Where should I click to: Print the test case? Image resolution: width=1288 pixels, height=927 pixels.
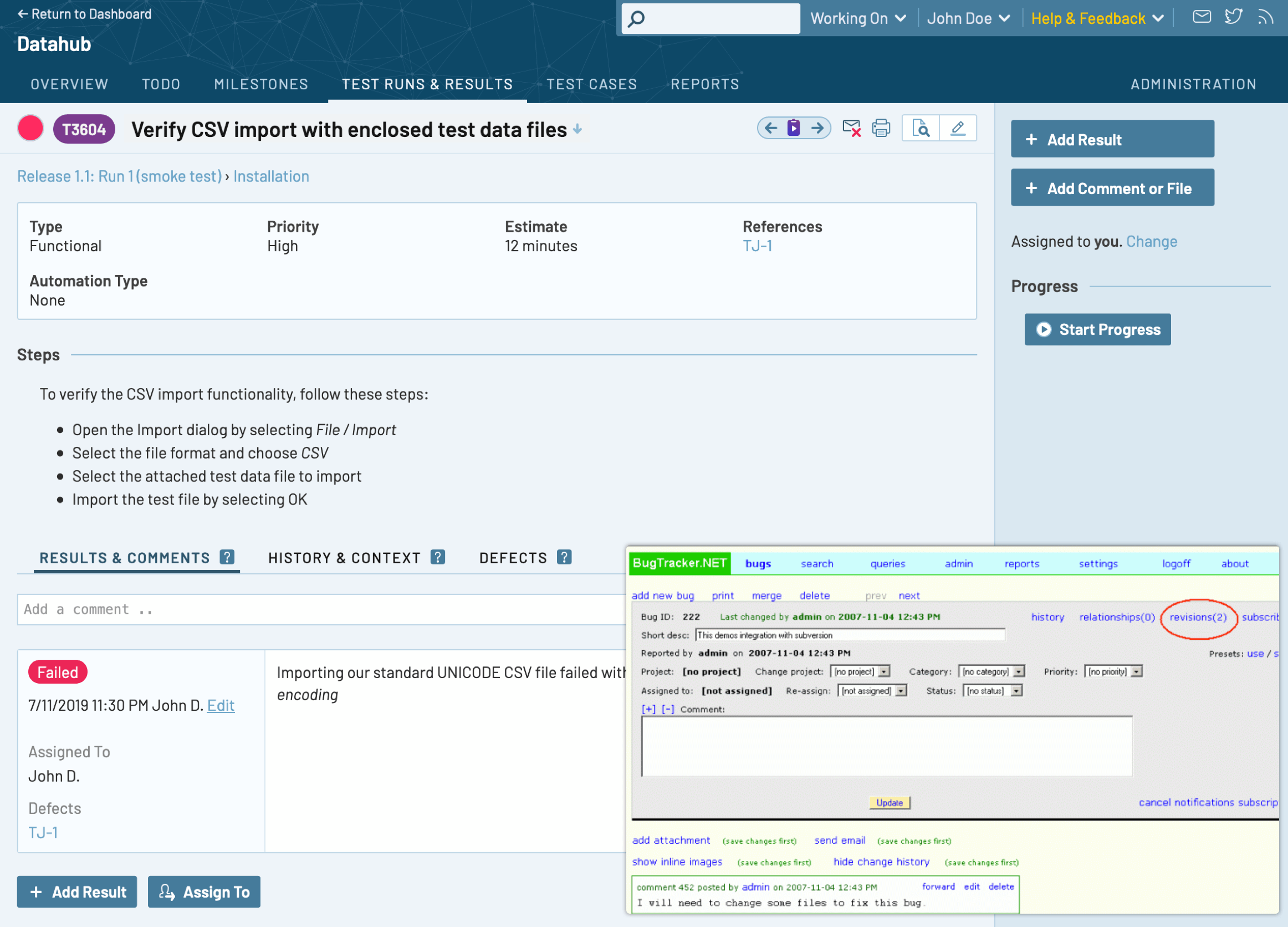tap(881, 129)
